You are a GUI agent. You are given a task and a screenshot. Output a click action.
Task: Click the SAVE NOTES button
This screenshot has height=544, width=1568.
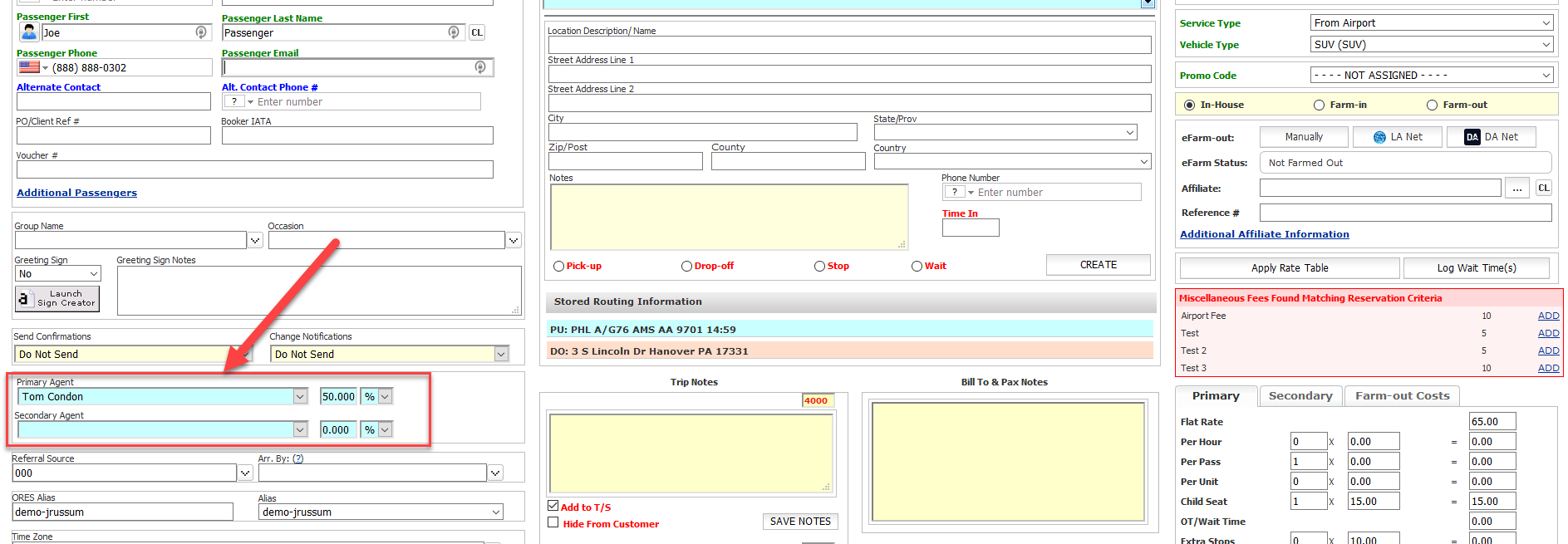(x=800, y=522)
